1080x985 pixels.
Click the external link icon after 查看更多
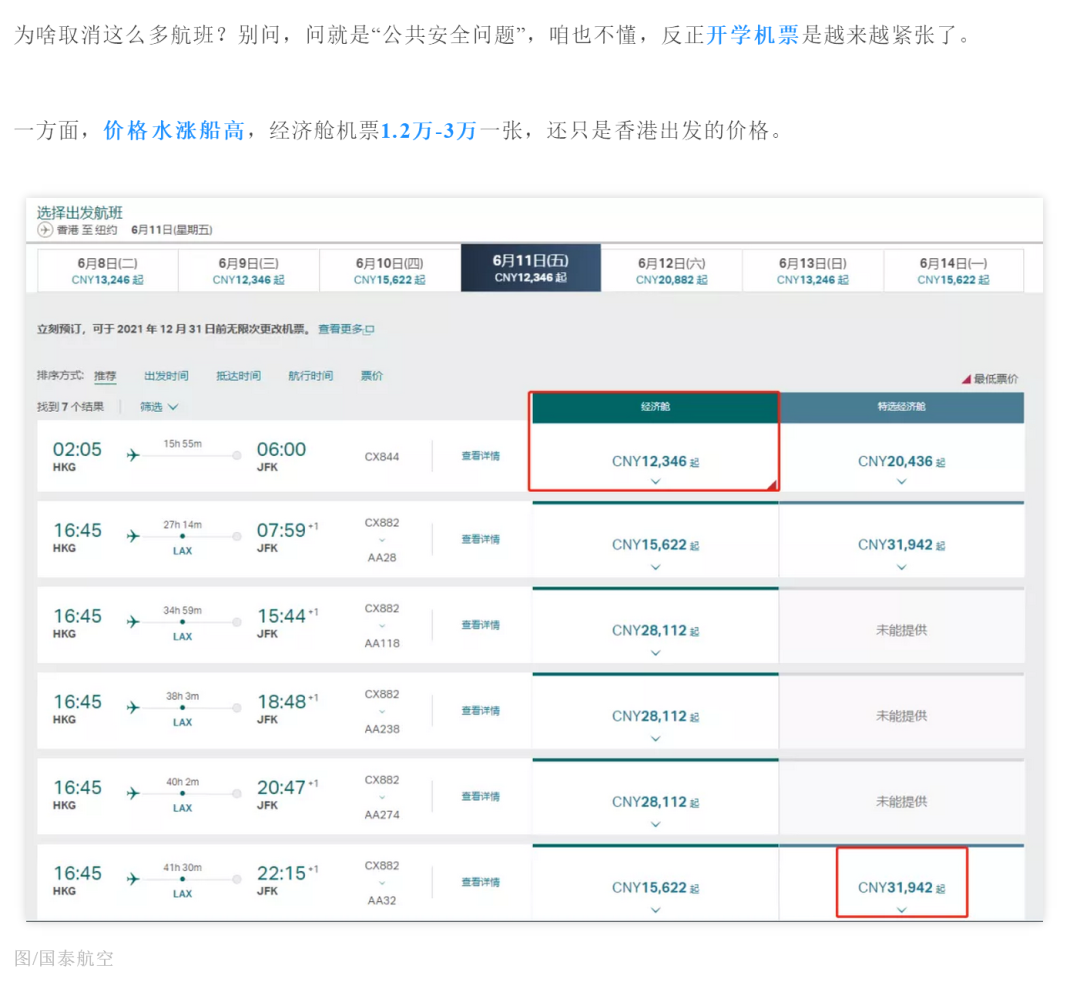click(x=369, y=330)
